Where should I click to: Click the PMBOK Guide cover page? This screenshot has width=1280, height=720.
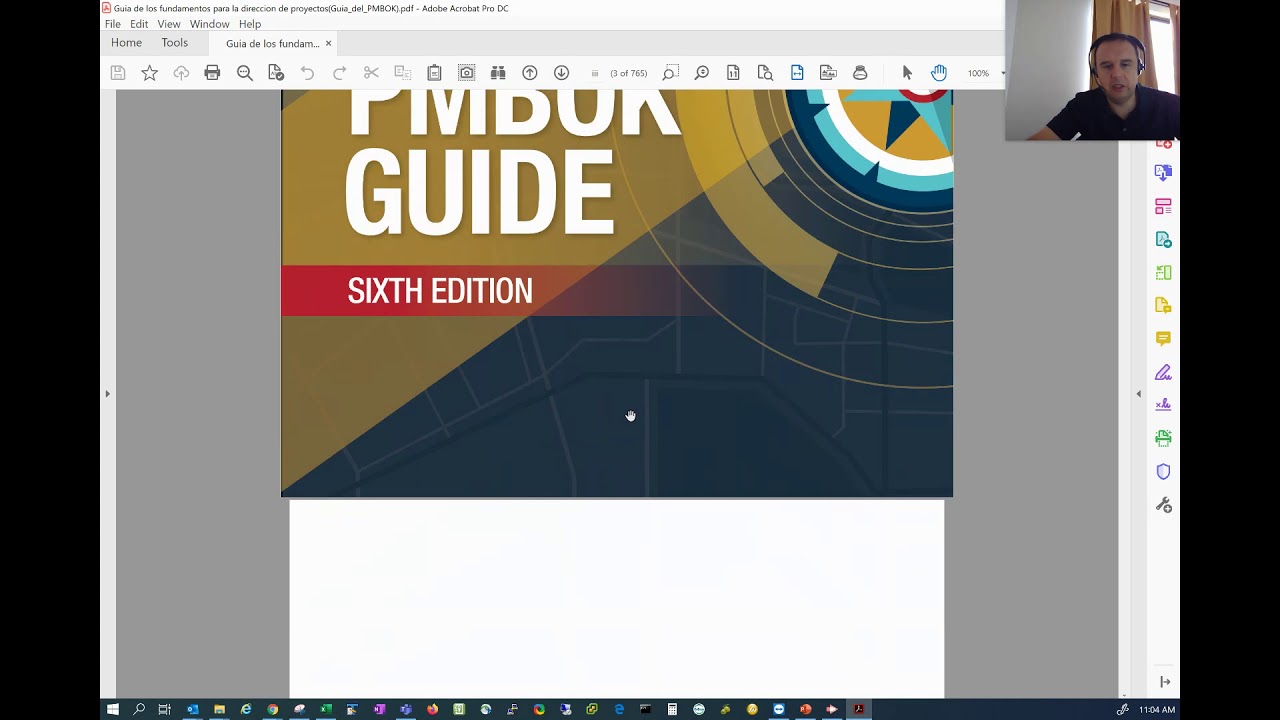point(617,293)
